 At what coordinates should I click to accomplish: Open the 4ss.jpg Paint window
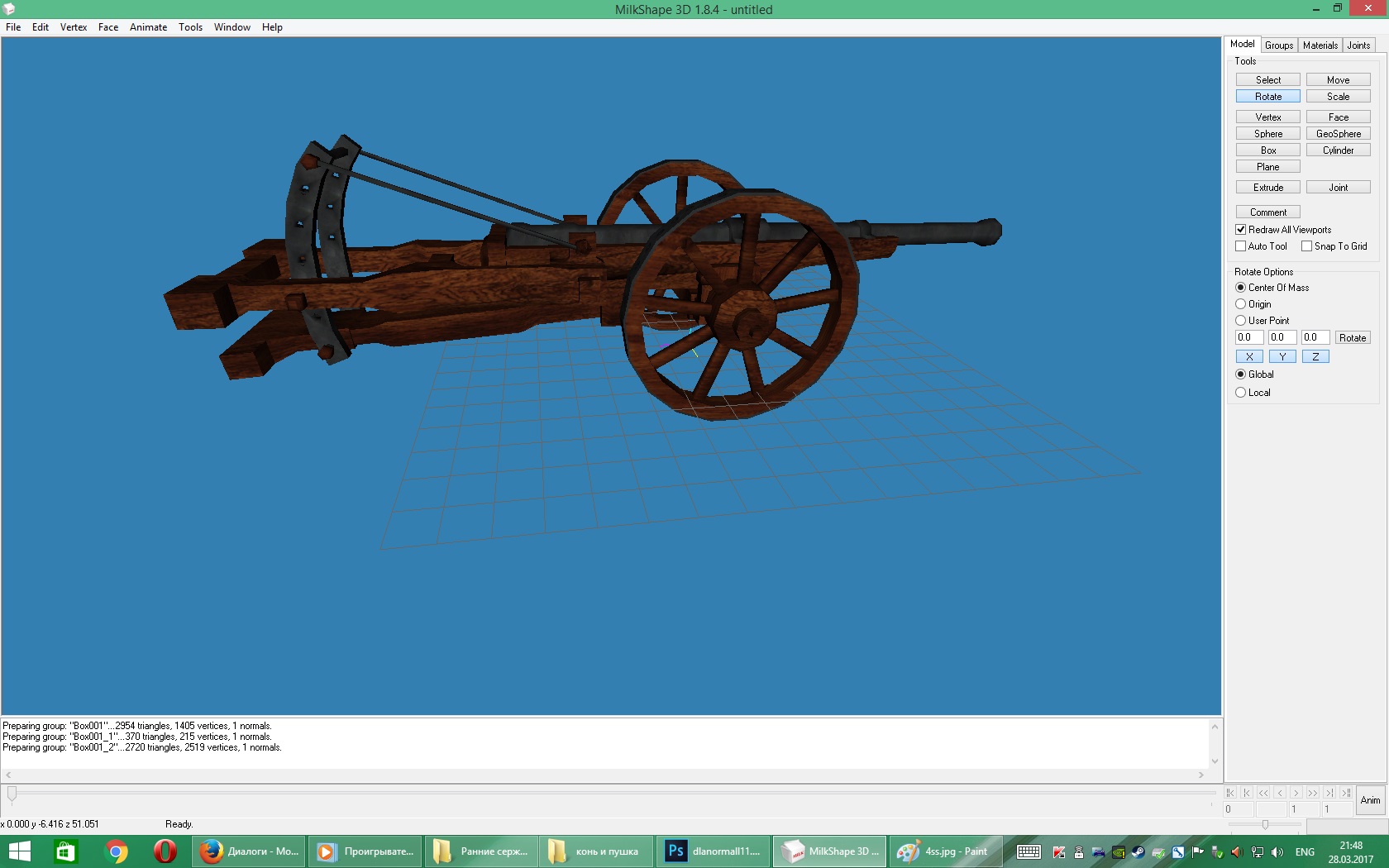(x=945, y=851)
